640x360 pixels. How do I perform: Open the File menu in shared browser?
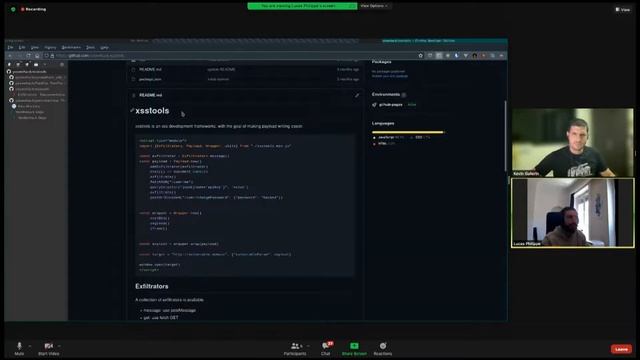click(10, 47)
